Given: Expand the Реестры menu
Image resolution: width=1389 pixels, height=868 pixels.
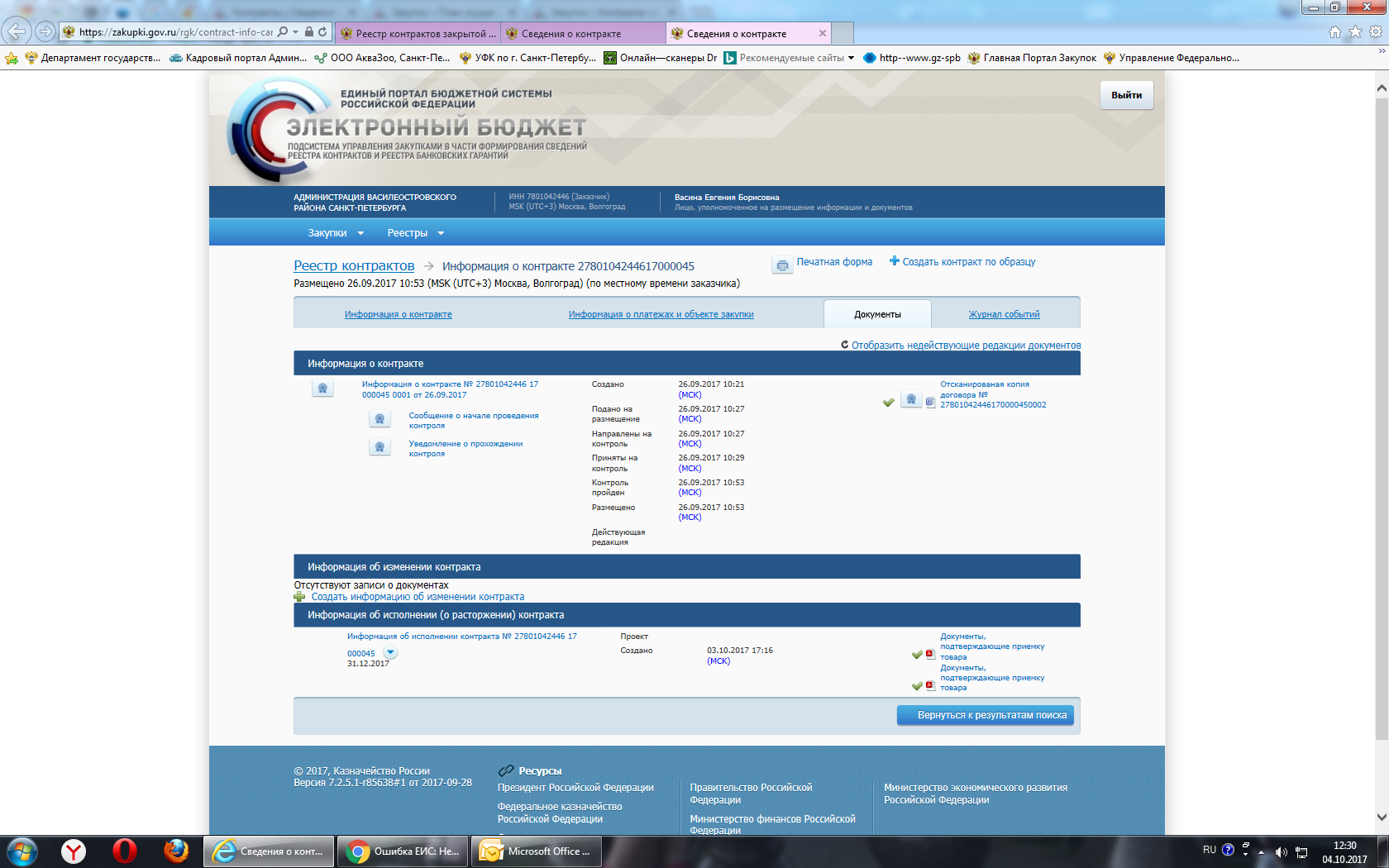Looking at the screenshot, I should tap(416, 233).
